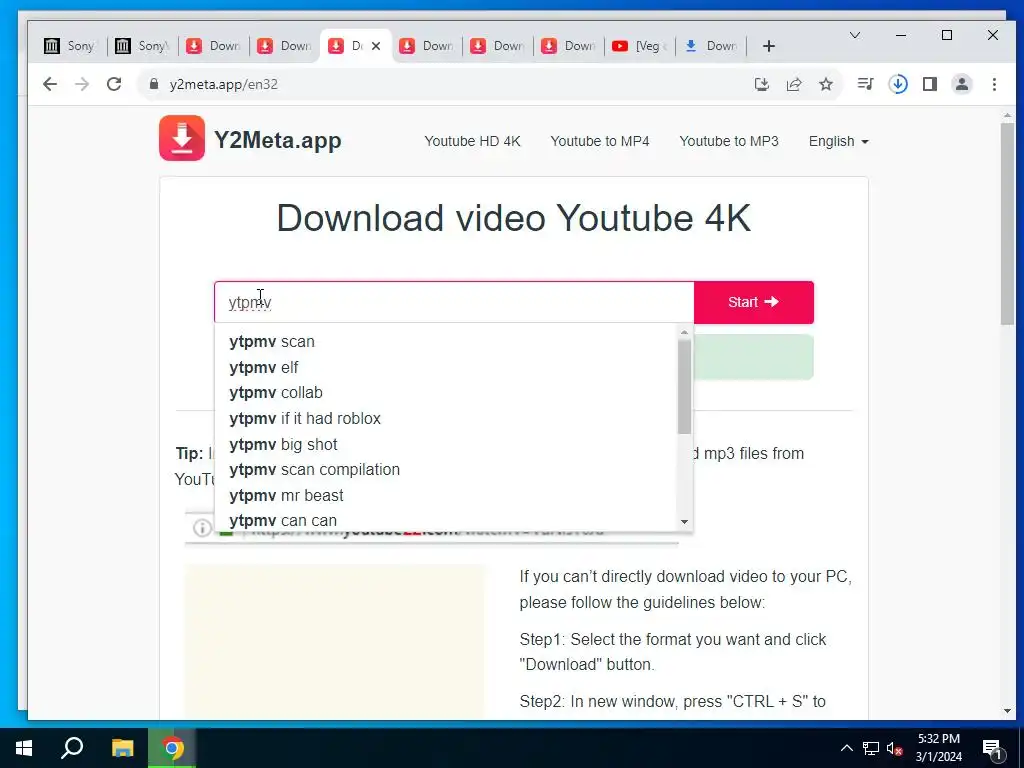
Task: Open the network status tray icon
Action: click(871, 748)
